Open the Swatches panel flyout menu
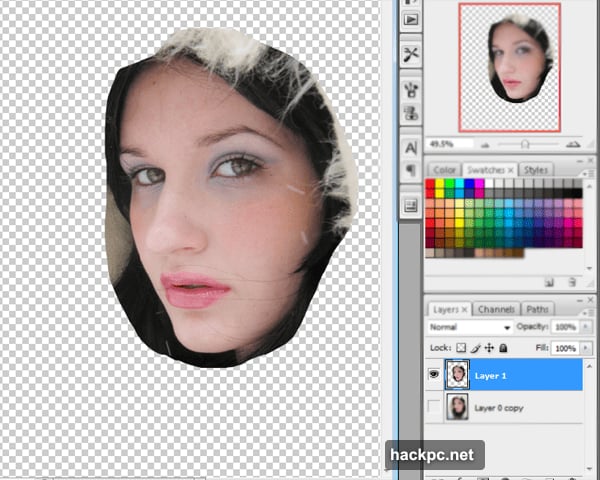The height and width of the screenshot is (480, 600). pos(590,173)
